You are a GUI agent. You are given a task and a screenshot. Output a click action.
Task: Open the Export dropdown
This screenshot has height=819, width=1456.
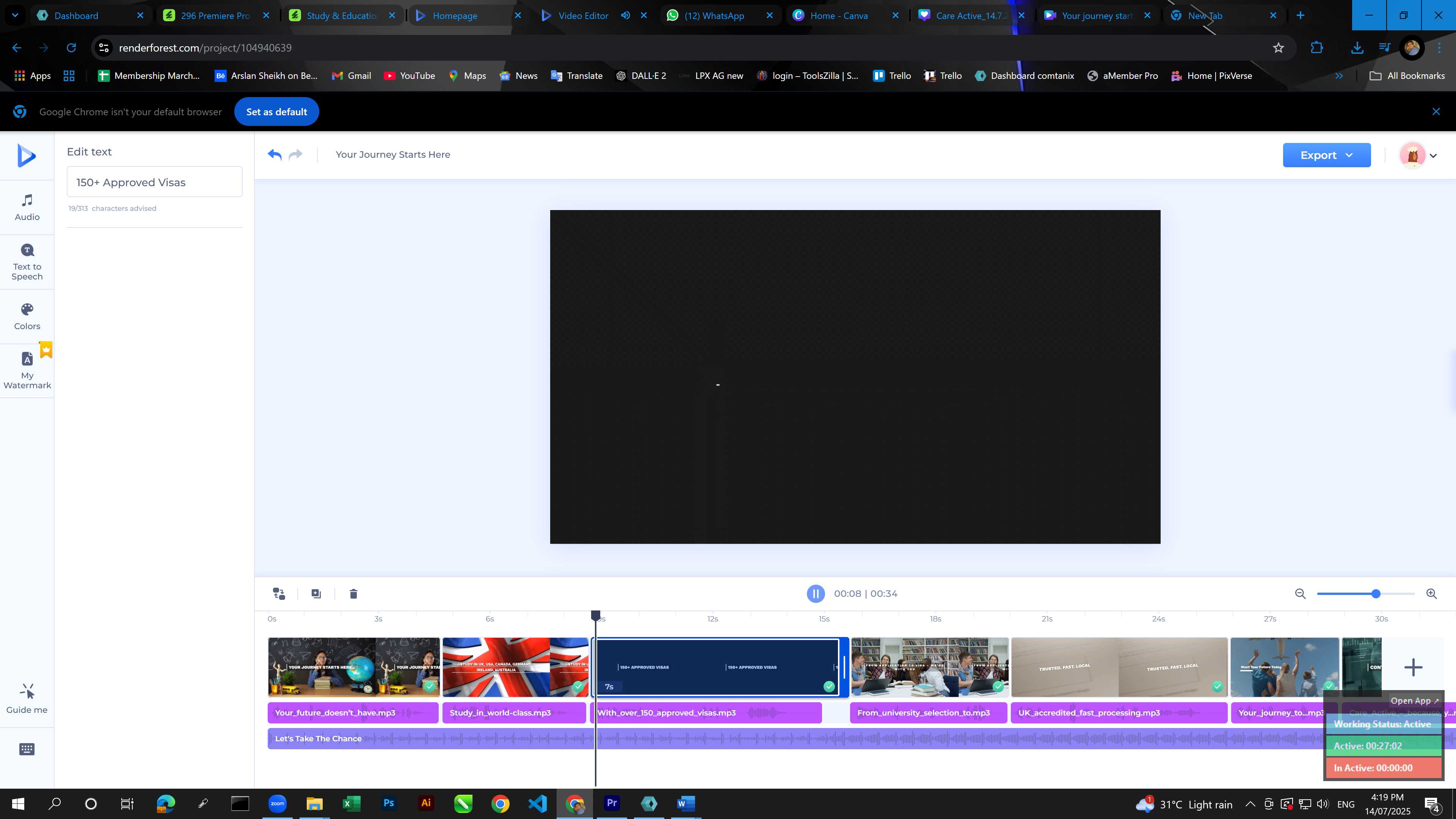coord(1327,155)
